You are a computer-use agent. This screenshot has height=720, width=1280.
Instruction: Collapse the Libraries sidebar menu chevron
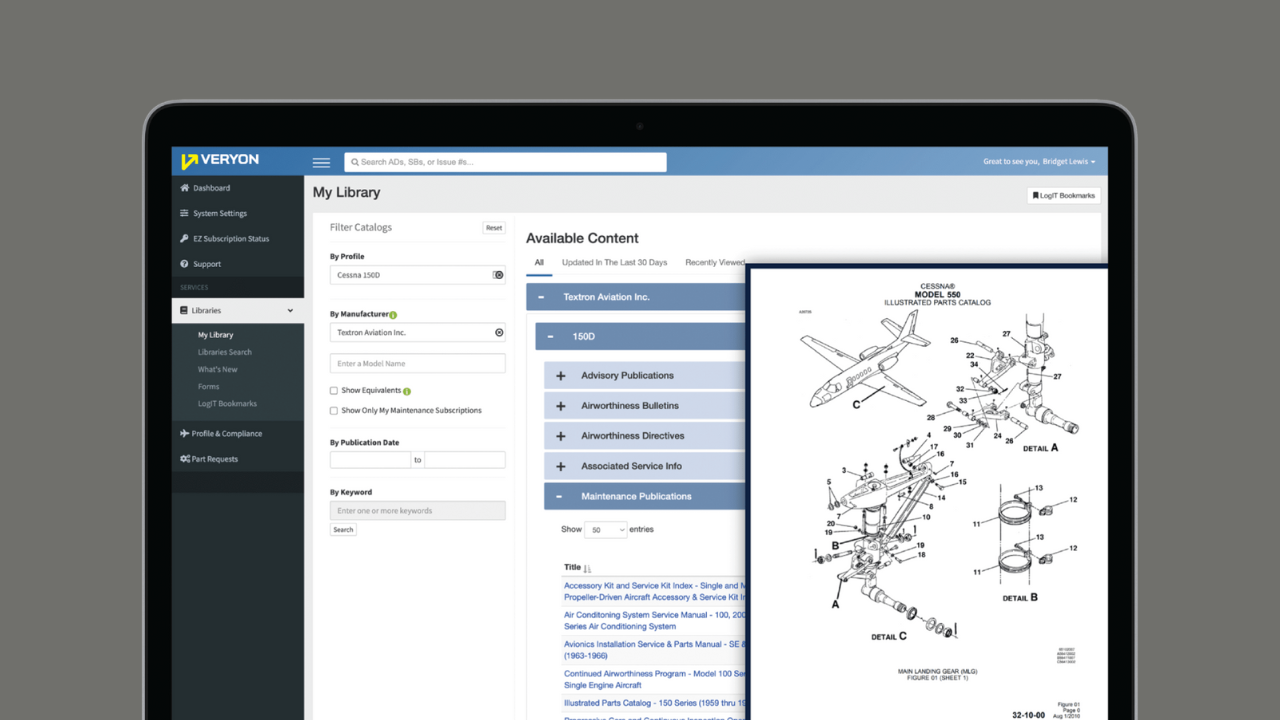291,311
